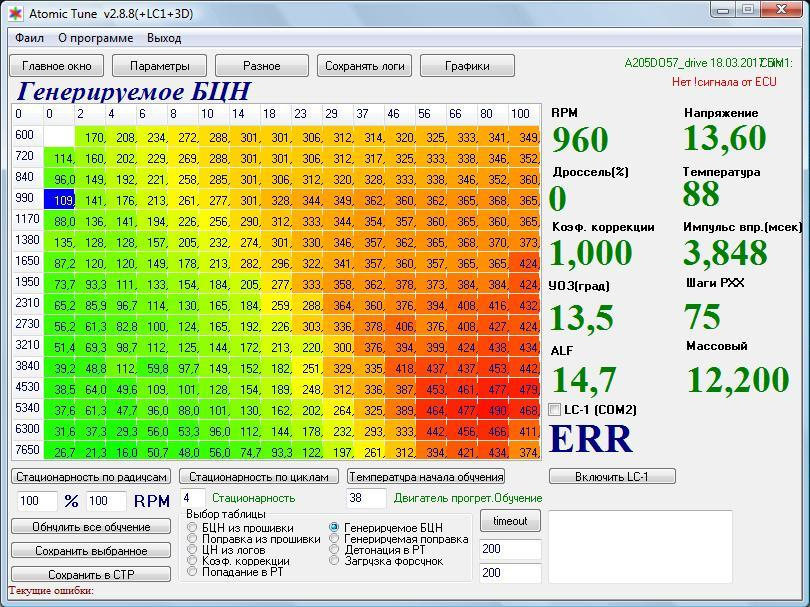Click the Сохранить в CTP button
This screenshot has height=607, width=810.
pyautogui.click(x=91, y=574)
